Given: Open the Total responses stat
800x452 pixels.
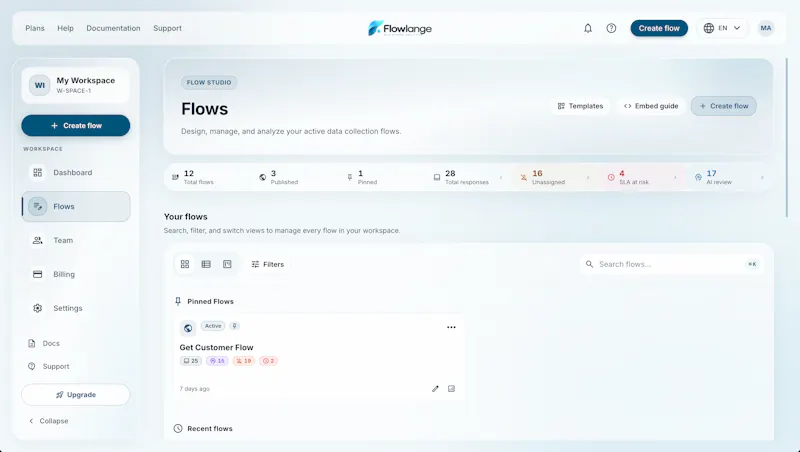Looking at the screenshot, I should [x=467, y=177].
